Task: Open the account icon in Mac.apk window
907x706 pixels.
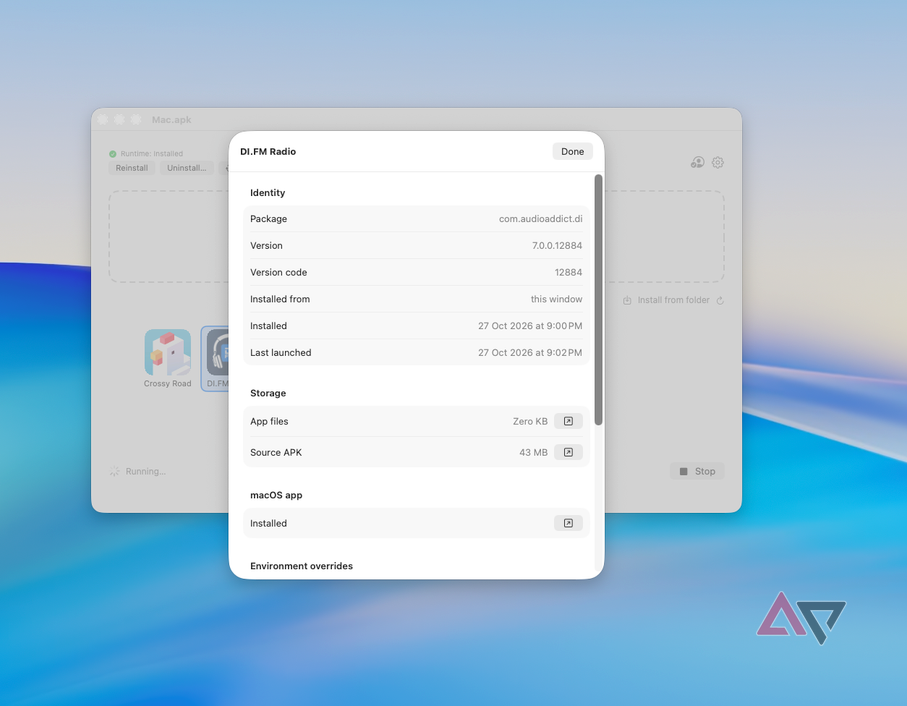Action: click(698, 162)
